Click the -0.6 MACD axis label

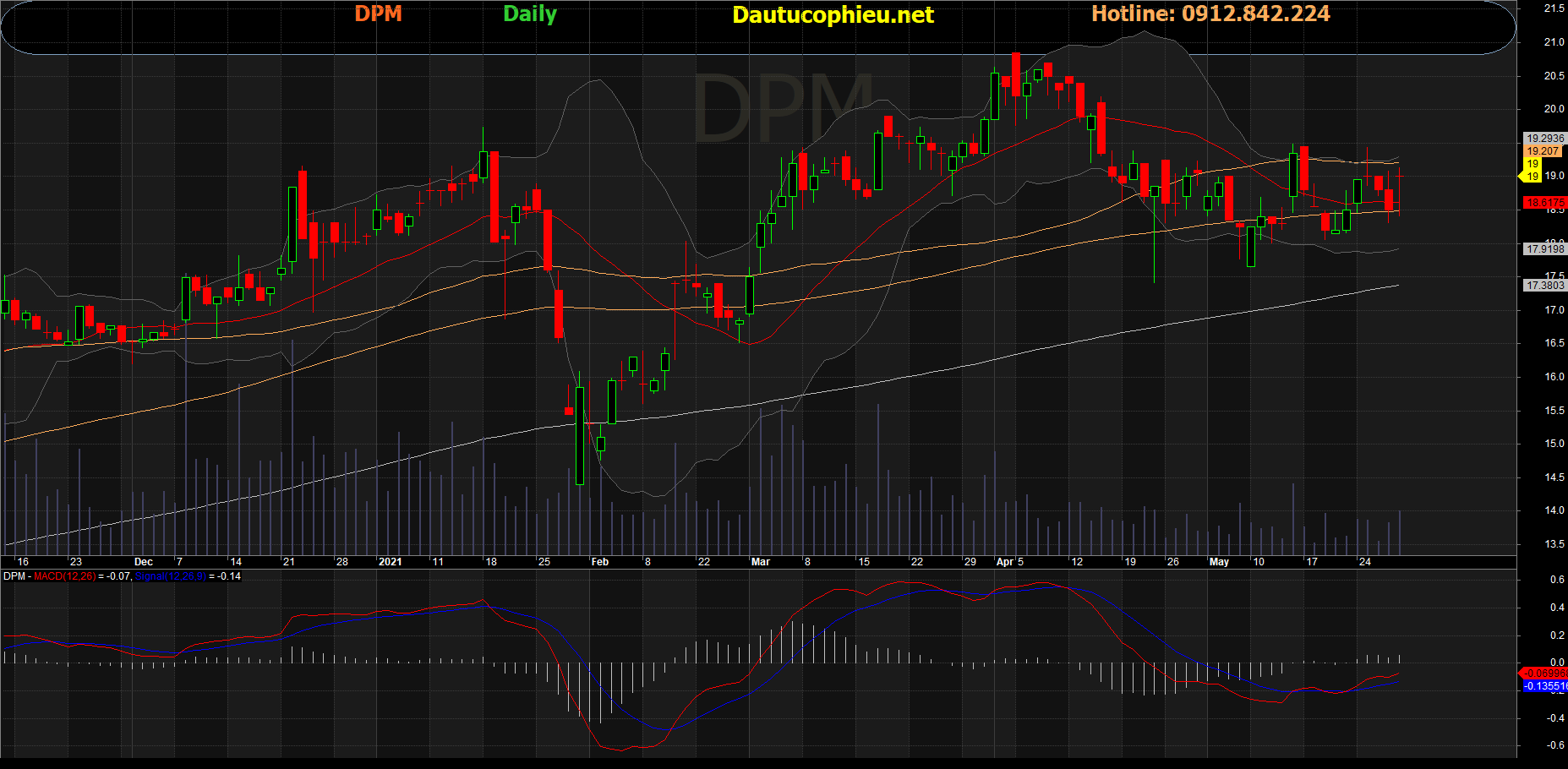coord(1555,745)
